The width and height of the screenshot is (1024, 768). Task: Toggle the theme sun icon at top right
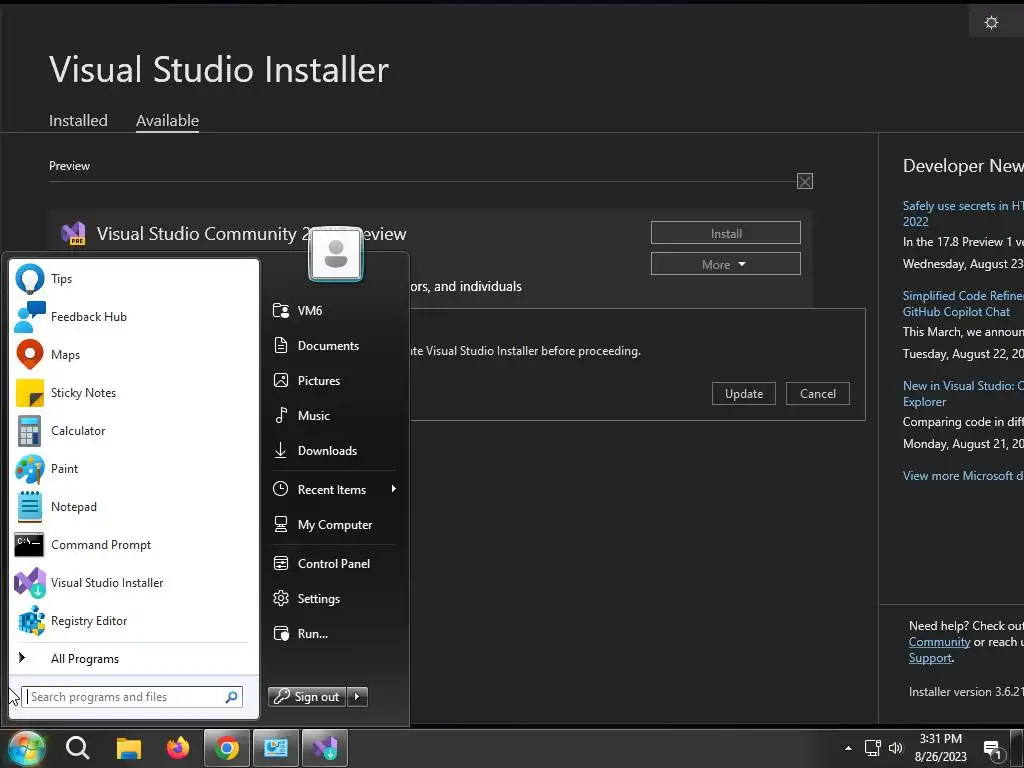point(991,23)
